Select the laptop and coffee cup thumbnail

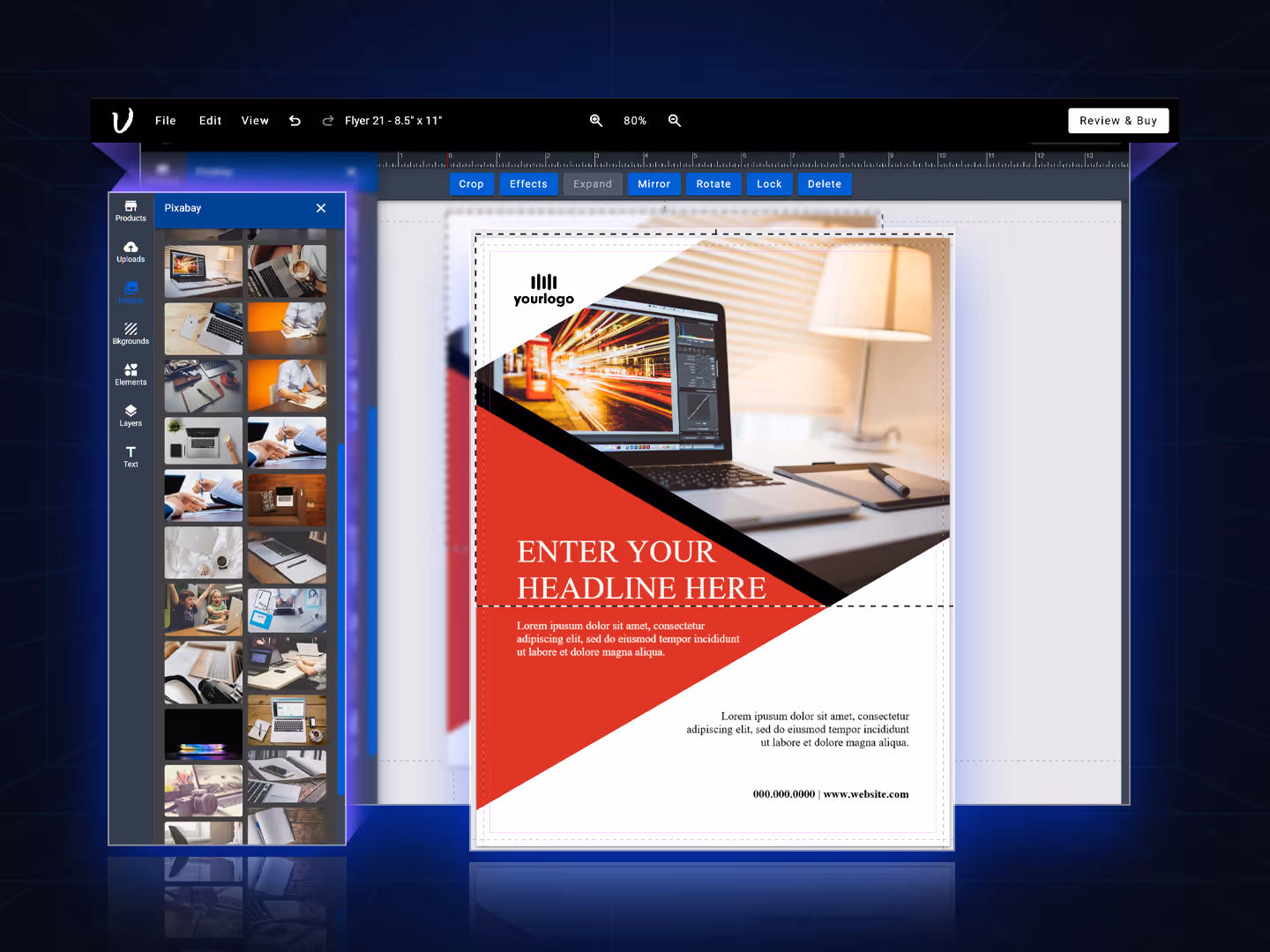click(287, 271)
